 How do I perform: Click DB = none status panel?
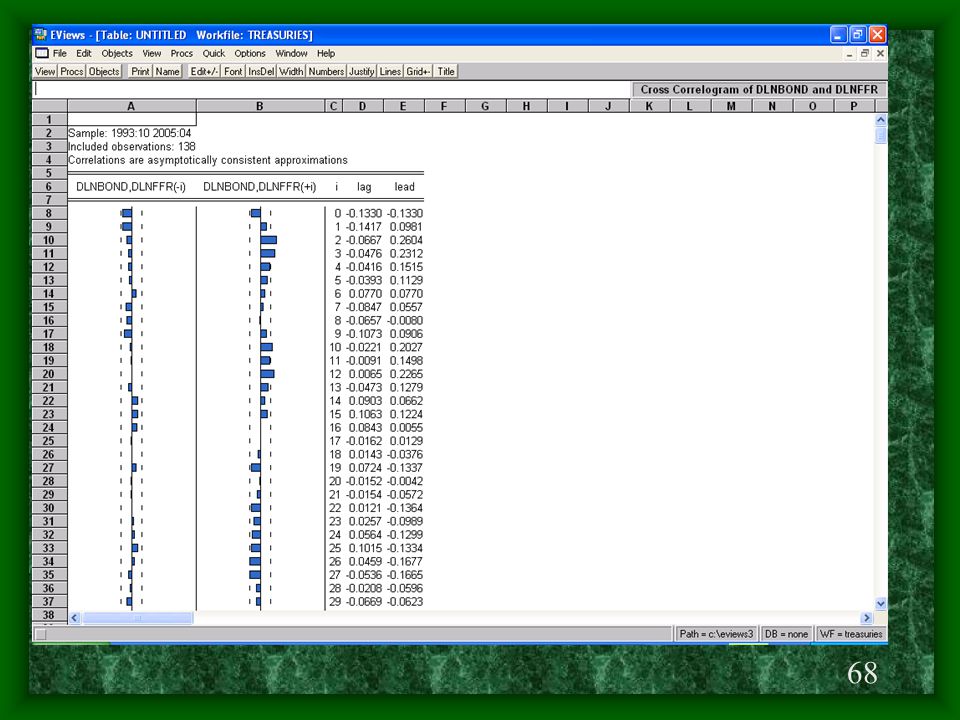coord(786,634)
